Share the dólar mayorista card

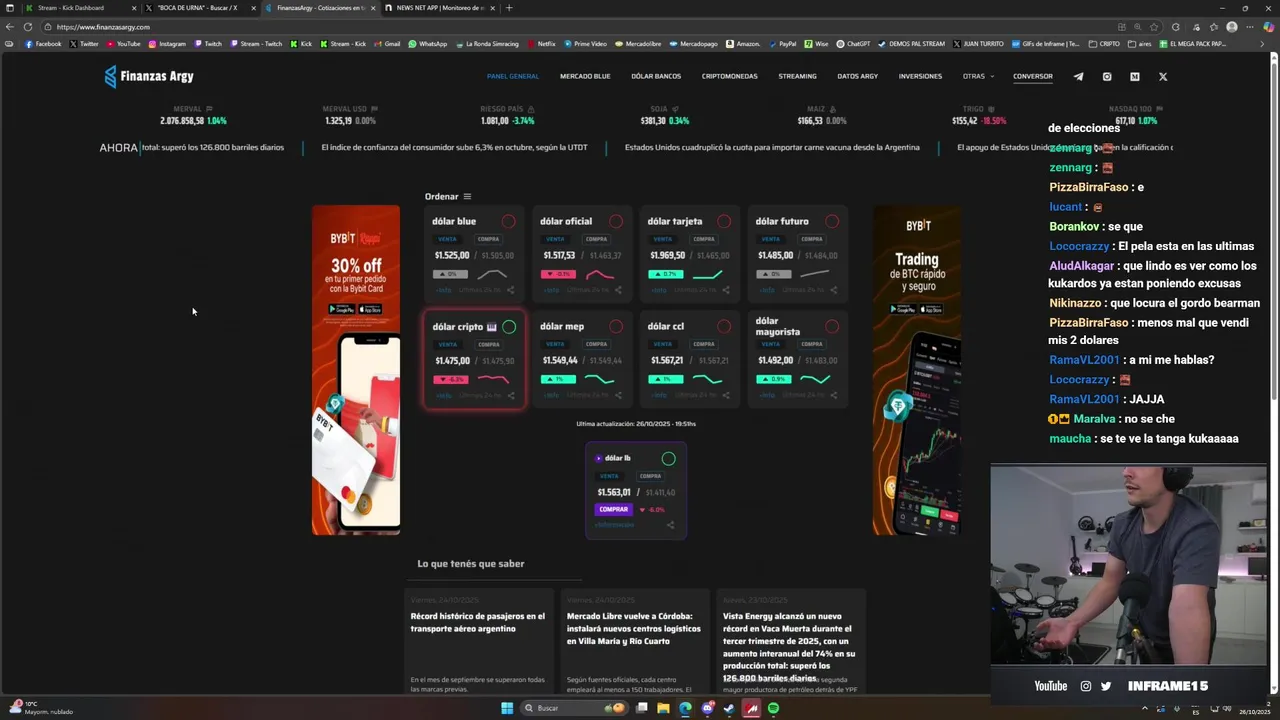point(834,395)
